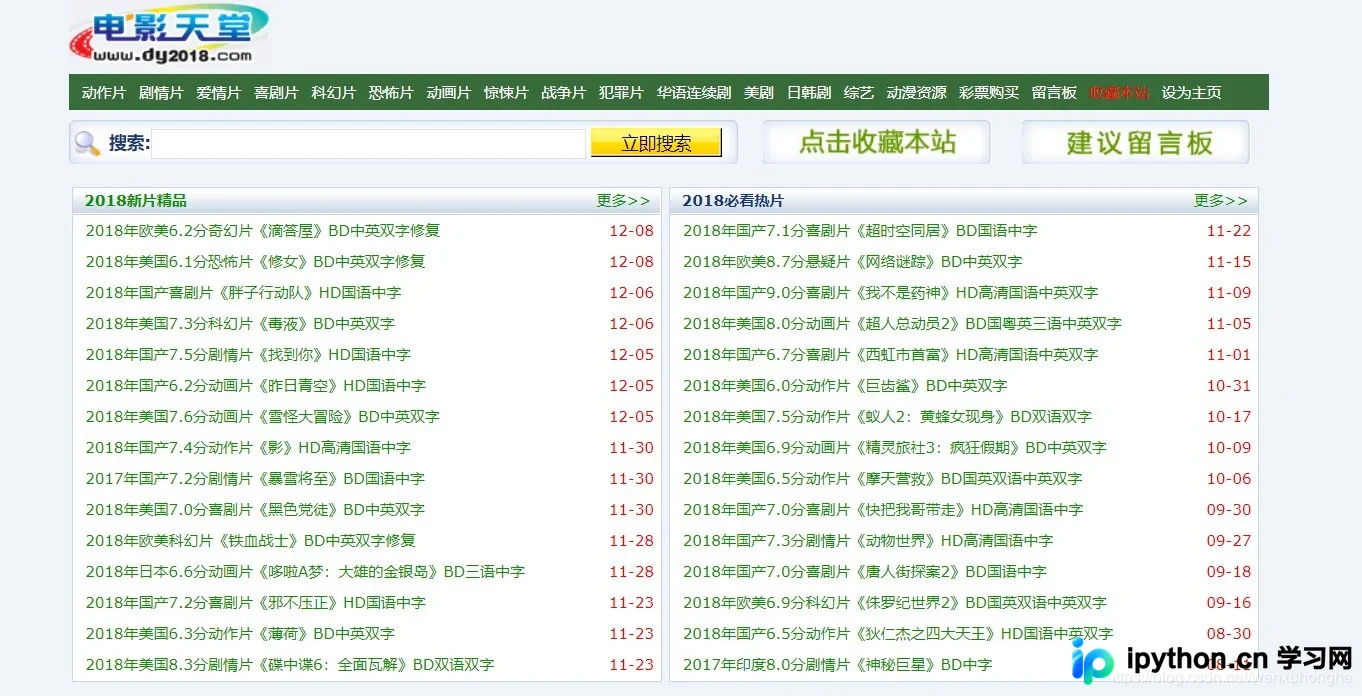
Task: Open the 爱情片 category
Action: pyautogui.click(x=219, y=93)
